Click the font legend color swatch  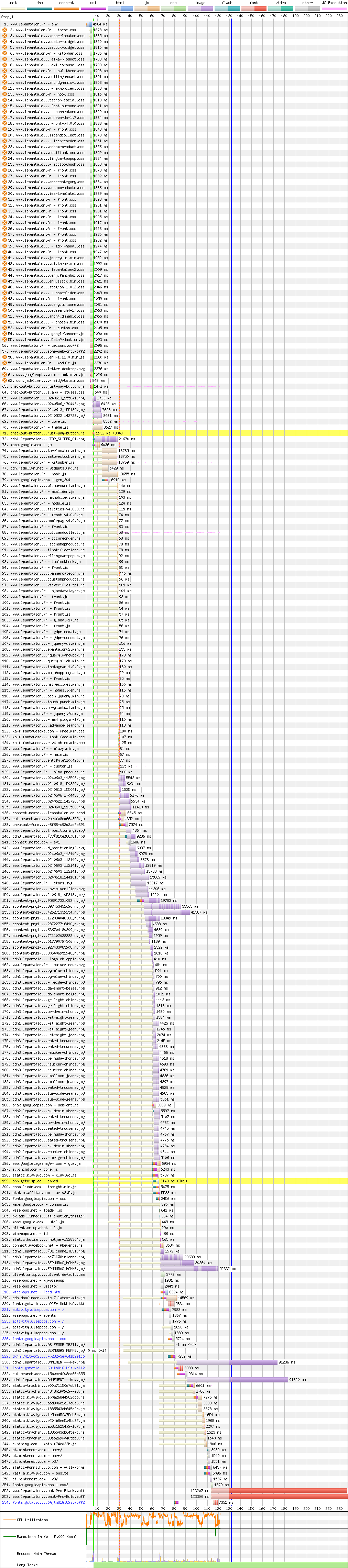[x=253, y=9]
